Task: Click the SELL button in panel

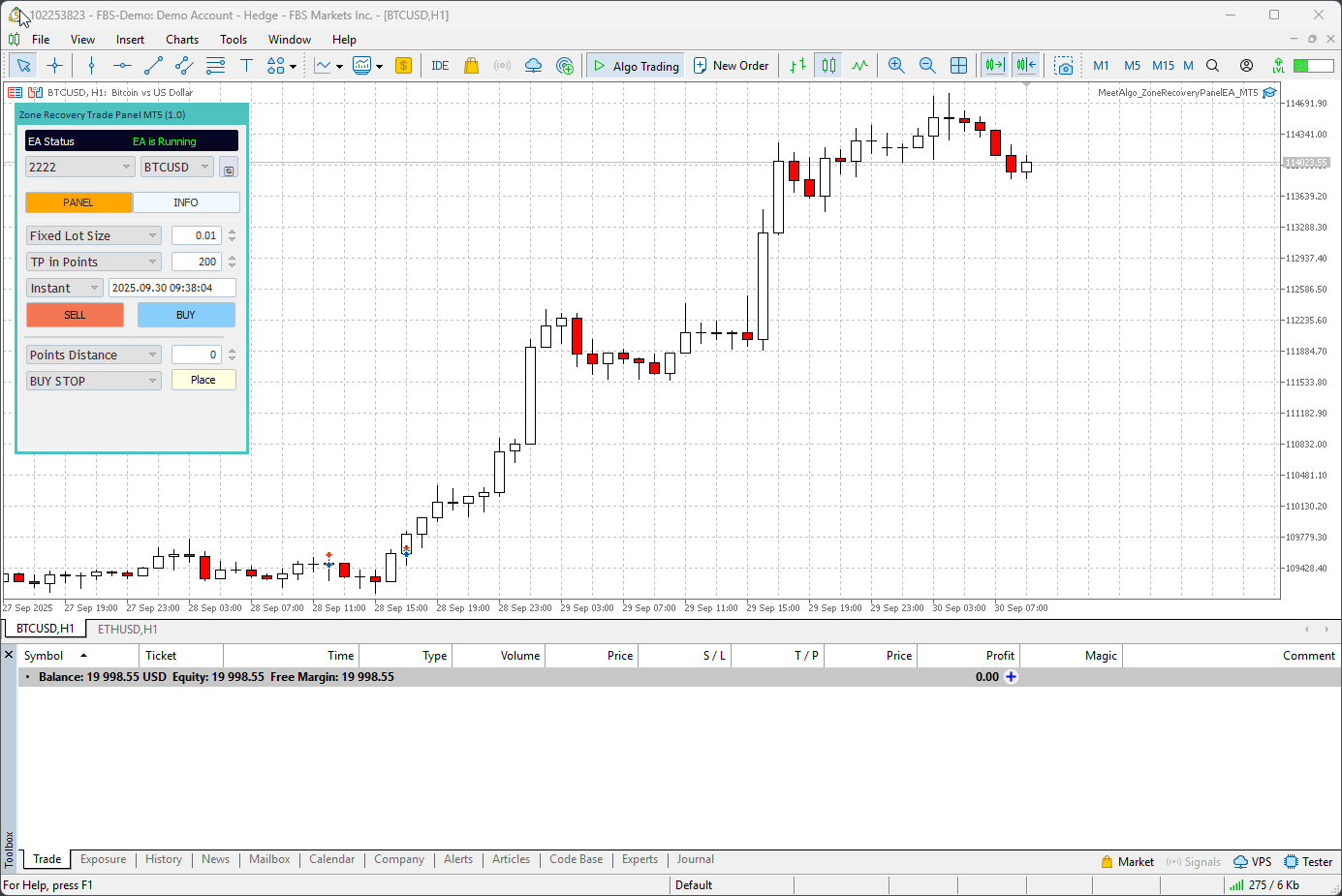Action: tap(75, 315)
